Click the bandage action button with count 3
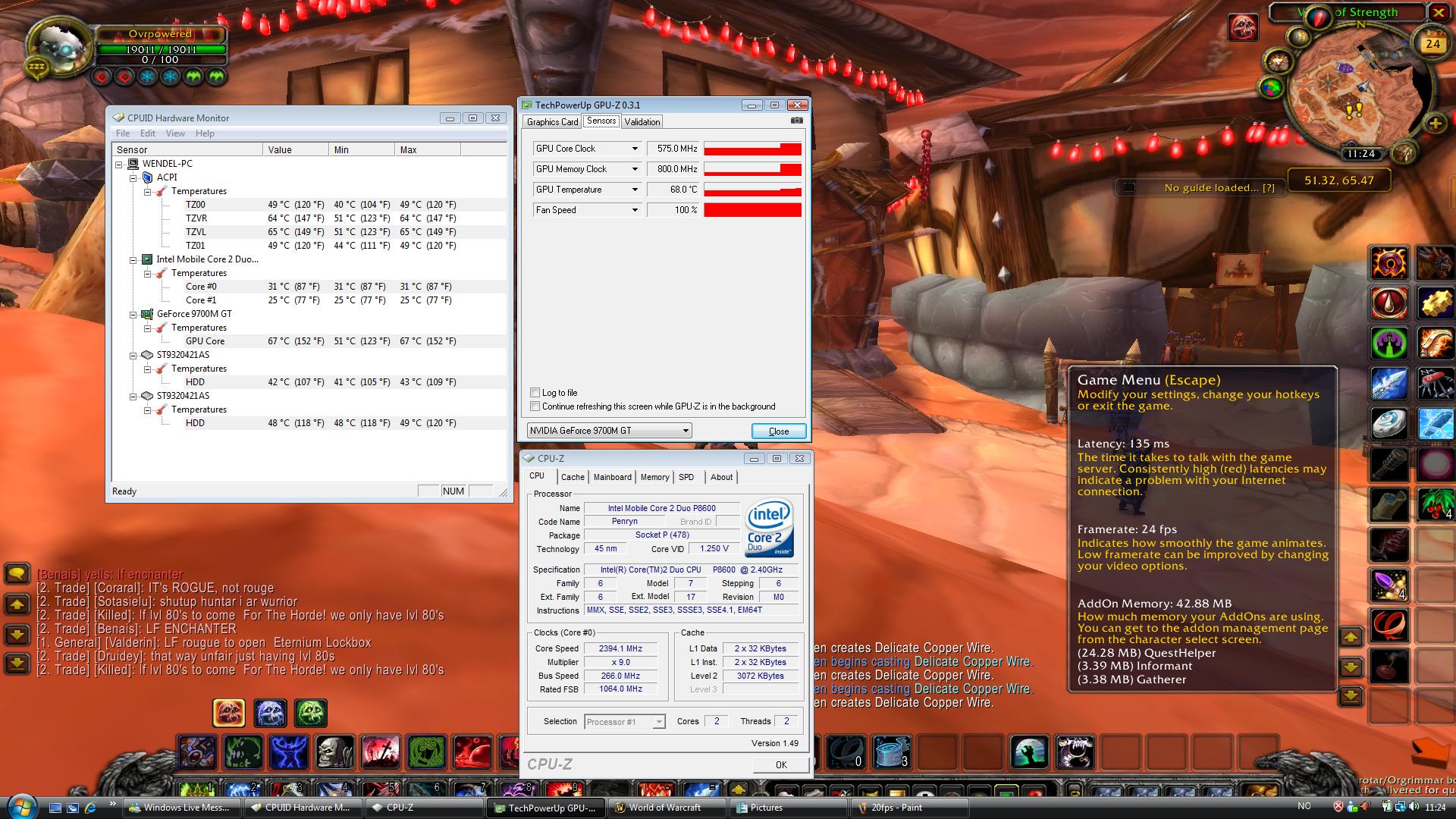This screenshot has width=1456, height=819. [891, 752]
